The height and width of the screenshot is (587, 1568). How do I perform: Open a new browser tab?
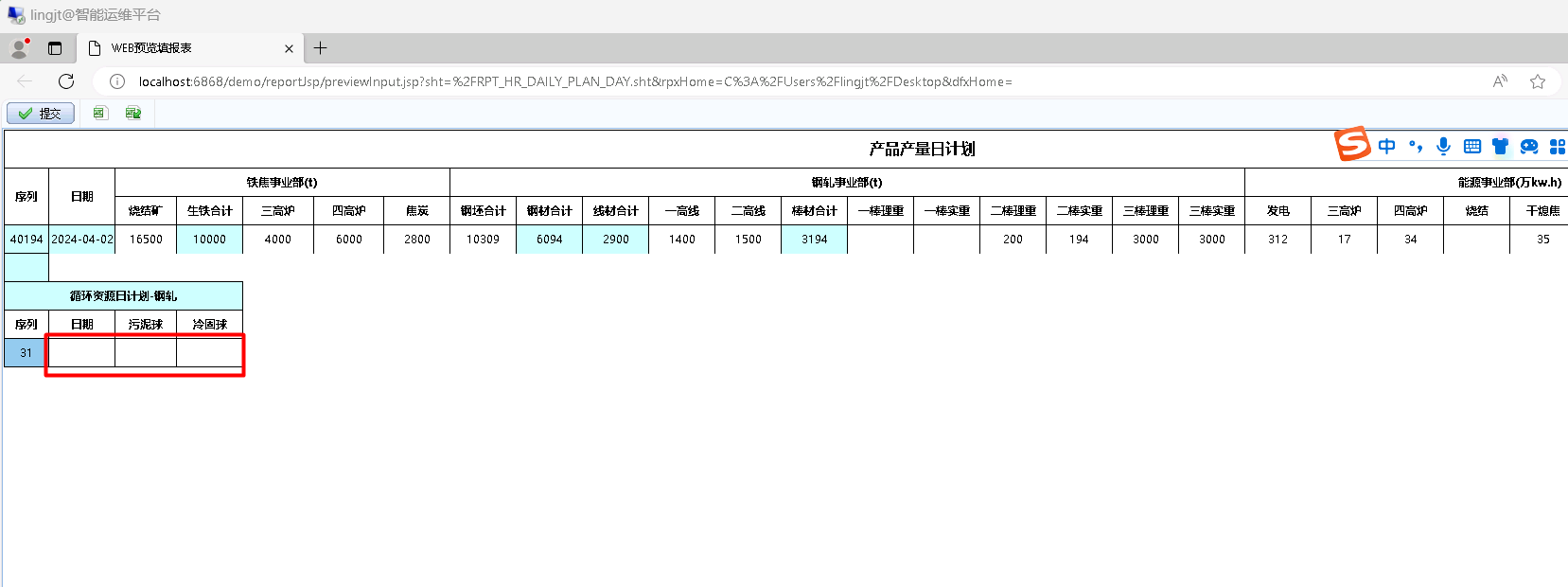321,48
